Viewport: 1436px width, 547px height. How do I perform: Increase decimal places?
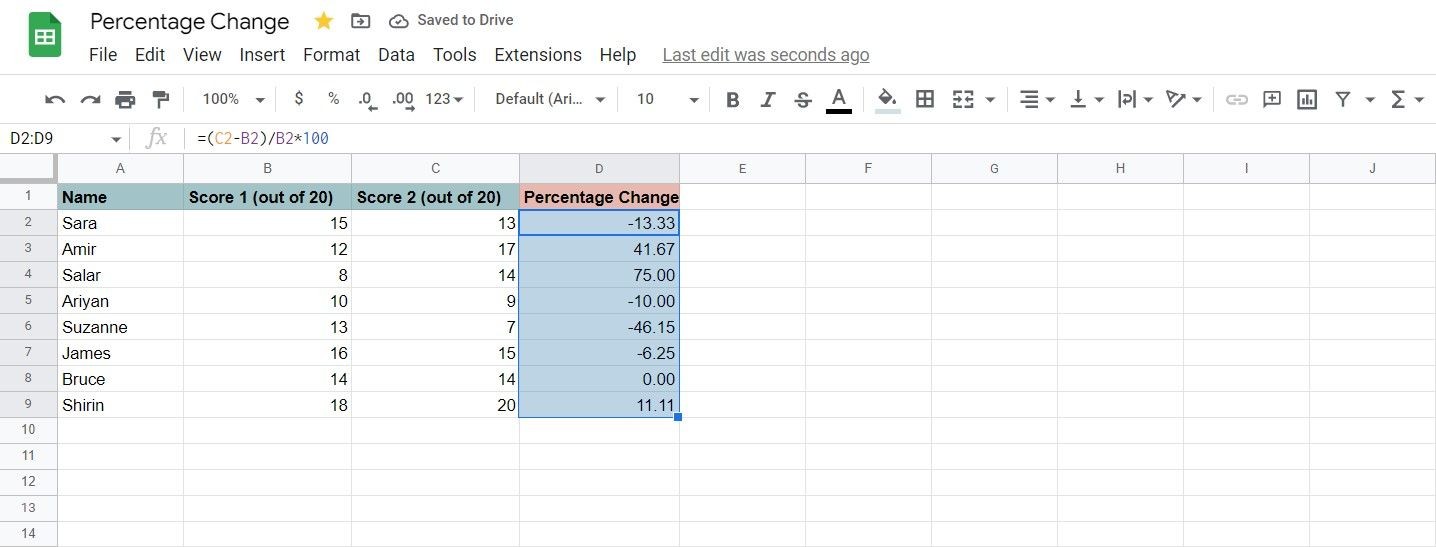click(x=403, y=99)
